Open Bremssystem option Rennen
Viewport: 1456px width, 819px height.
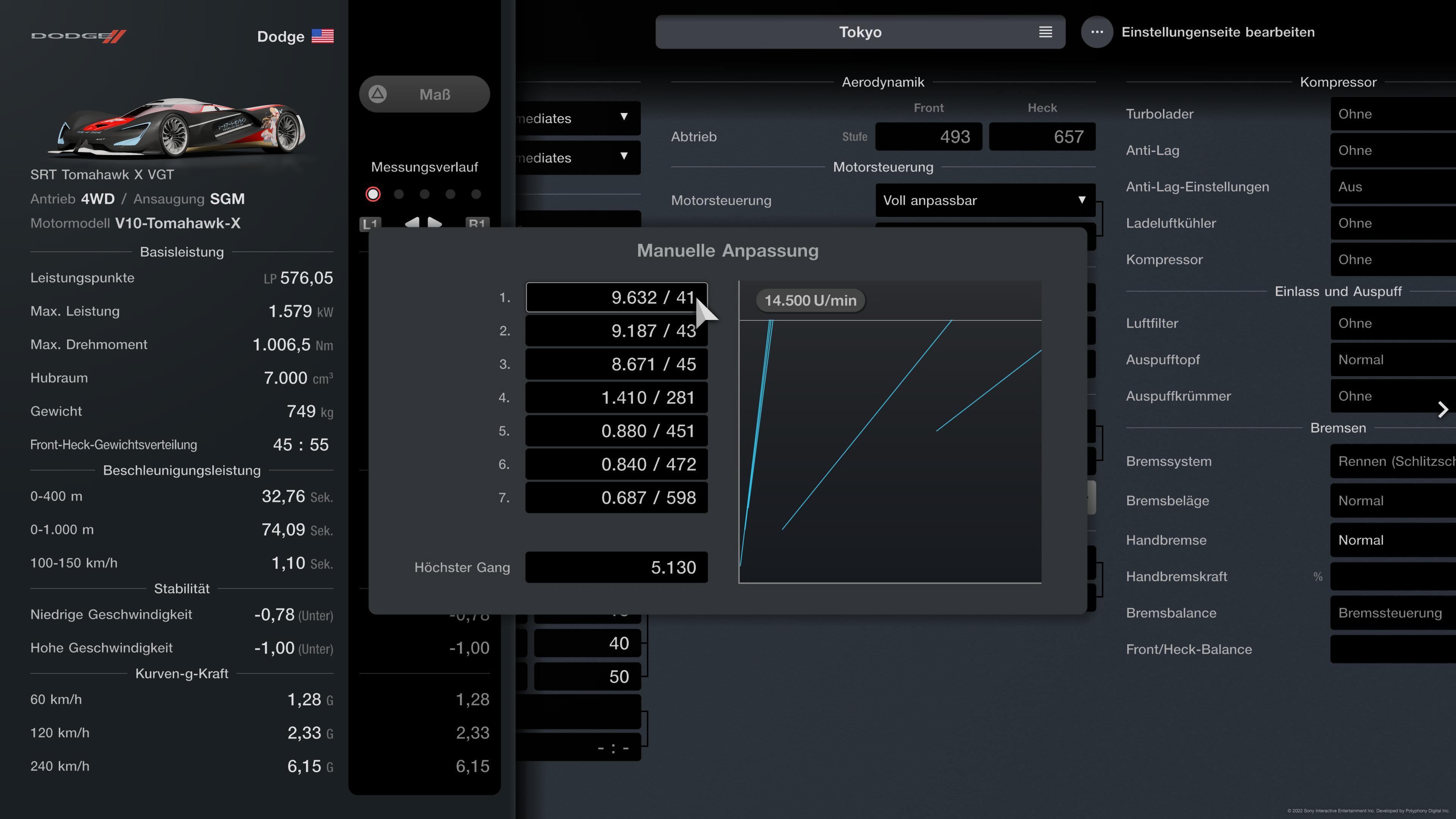tap(1393, 461)
